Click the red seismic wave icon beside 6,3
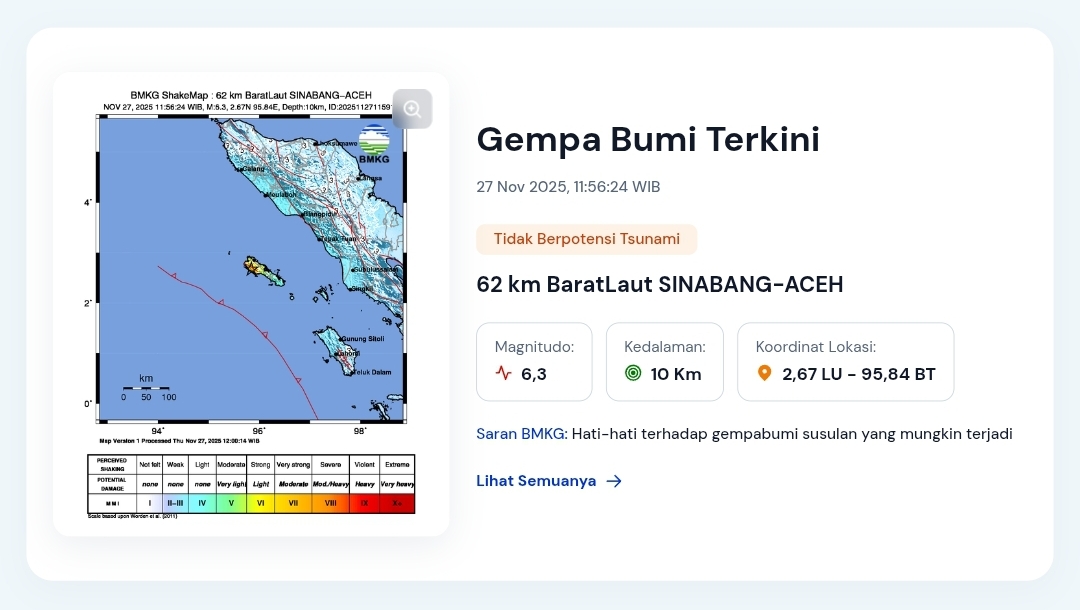 point(503,374)
